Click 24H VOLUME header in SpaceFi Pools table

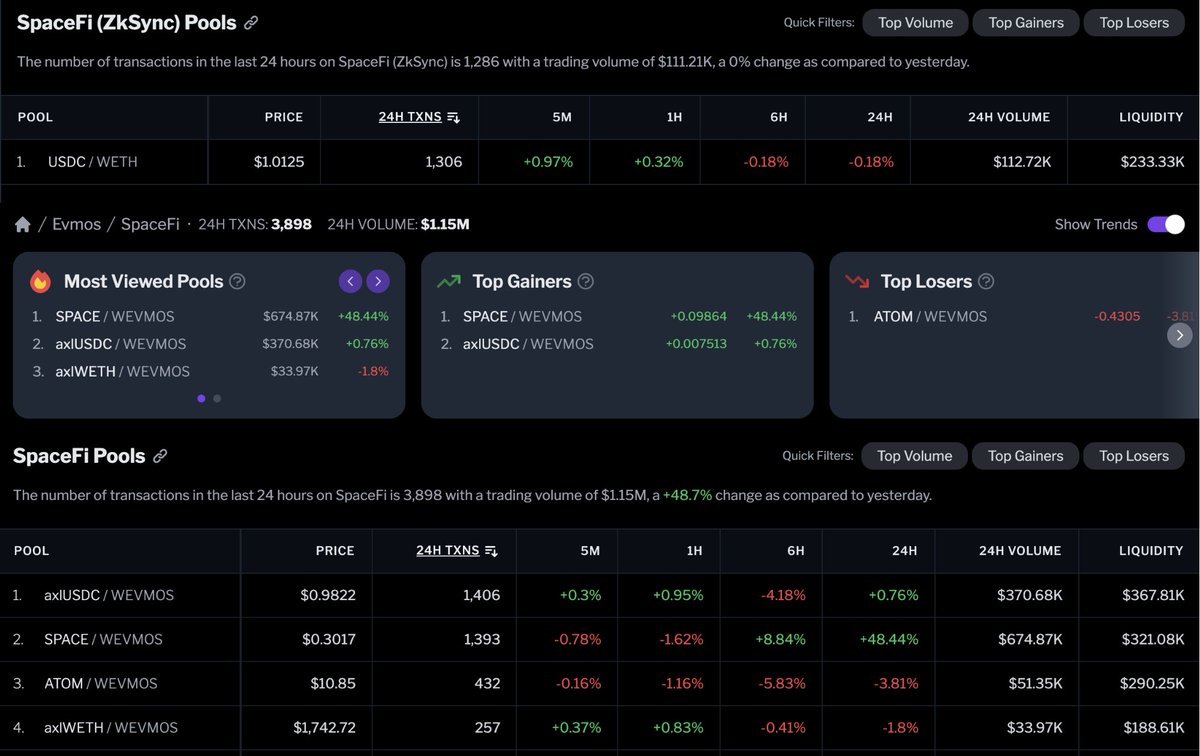1020,551
